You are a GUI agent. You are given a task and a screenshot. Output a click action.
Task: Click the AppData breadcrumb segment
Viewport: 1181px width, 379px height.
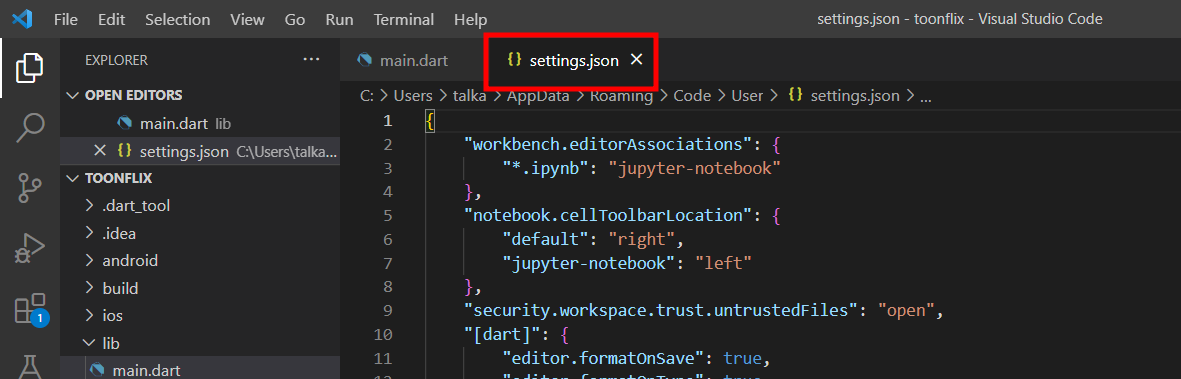click(539, 96)
